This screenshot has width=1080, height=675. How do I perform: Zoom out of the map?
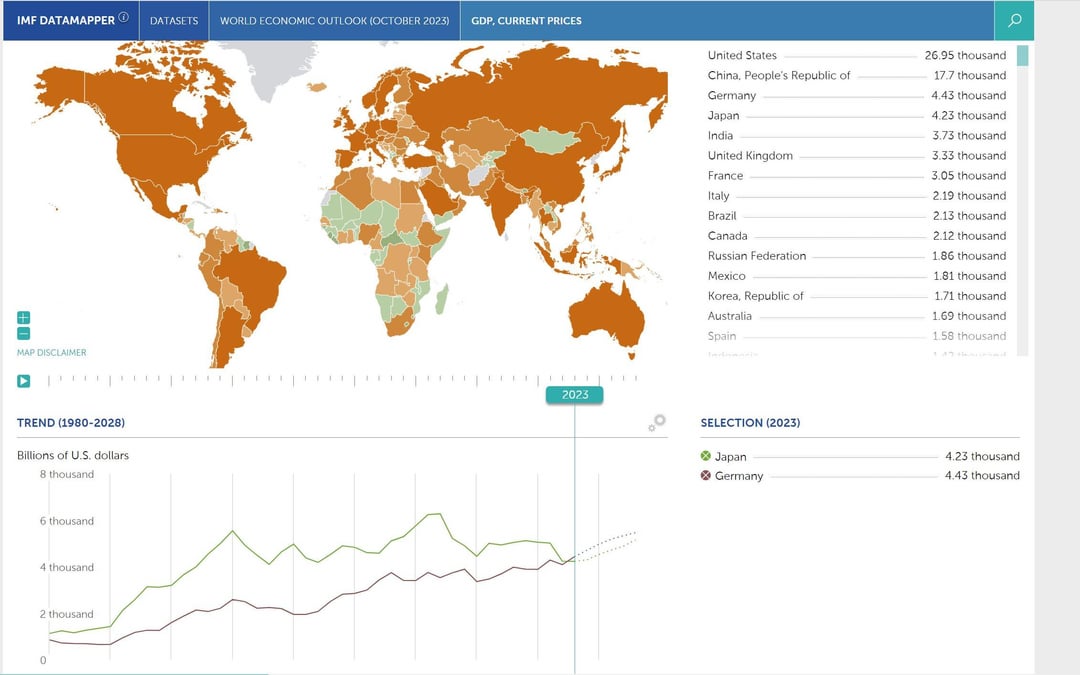24,333
